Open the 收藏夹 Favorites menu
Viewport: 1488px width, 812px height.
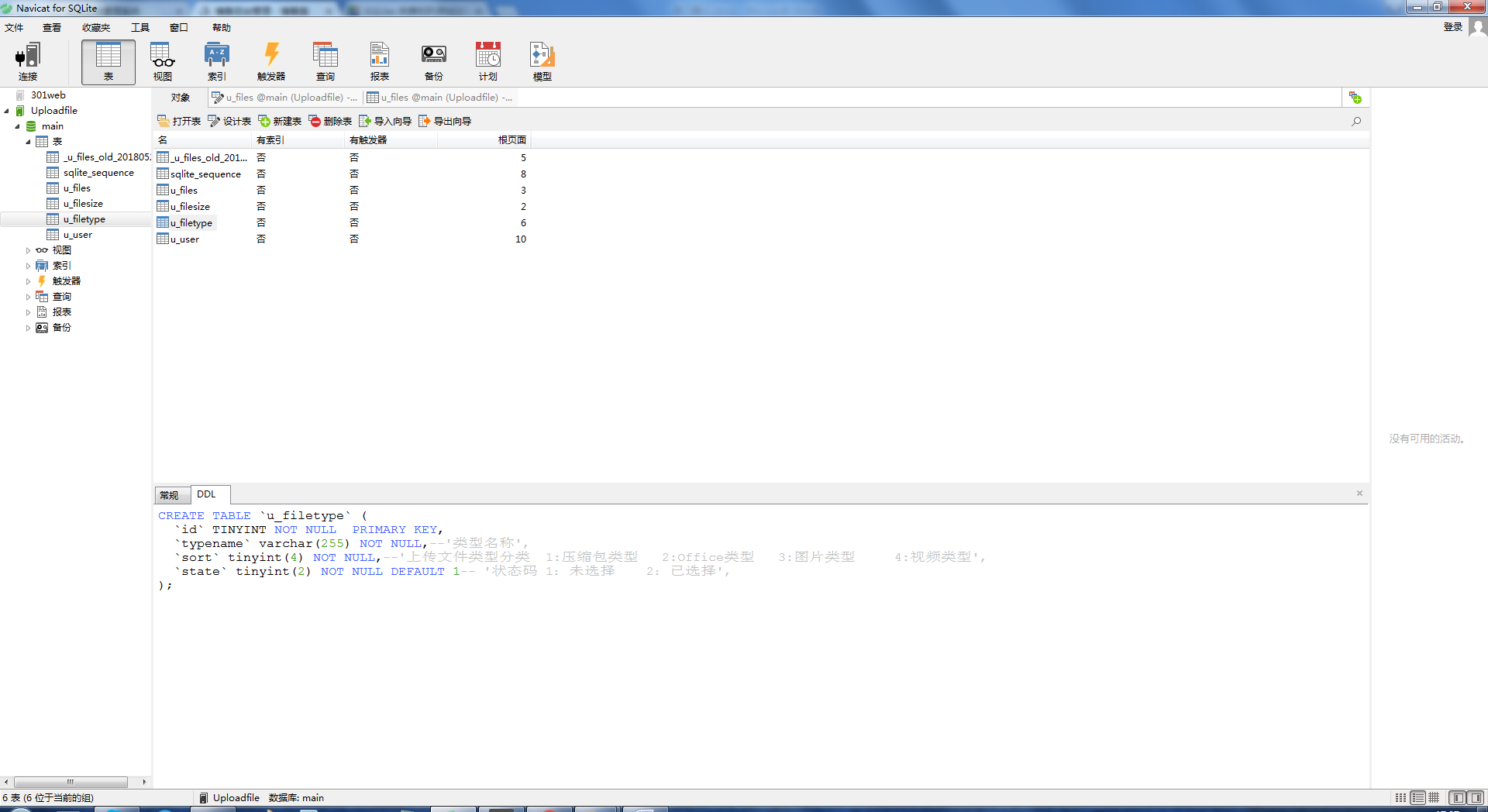96,28
